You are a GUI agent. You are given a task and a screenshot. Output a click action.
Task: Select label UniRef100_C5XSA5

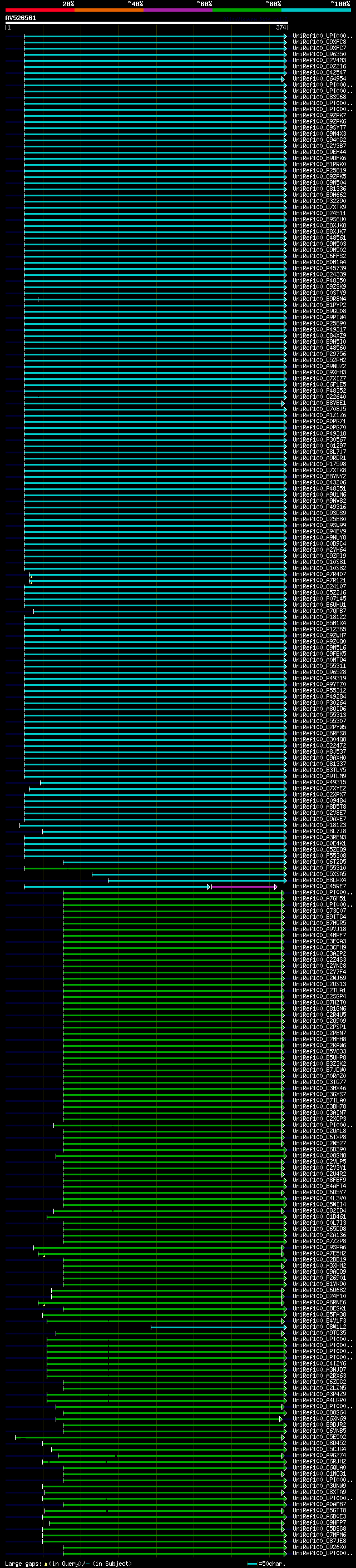coord(319,874)
